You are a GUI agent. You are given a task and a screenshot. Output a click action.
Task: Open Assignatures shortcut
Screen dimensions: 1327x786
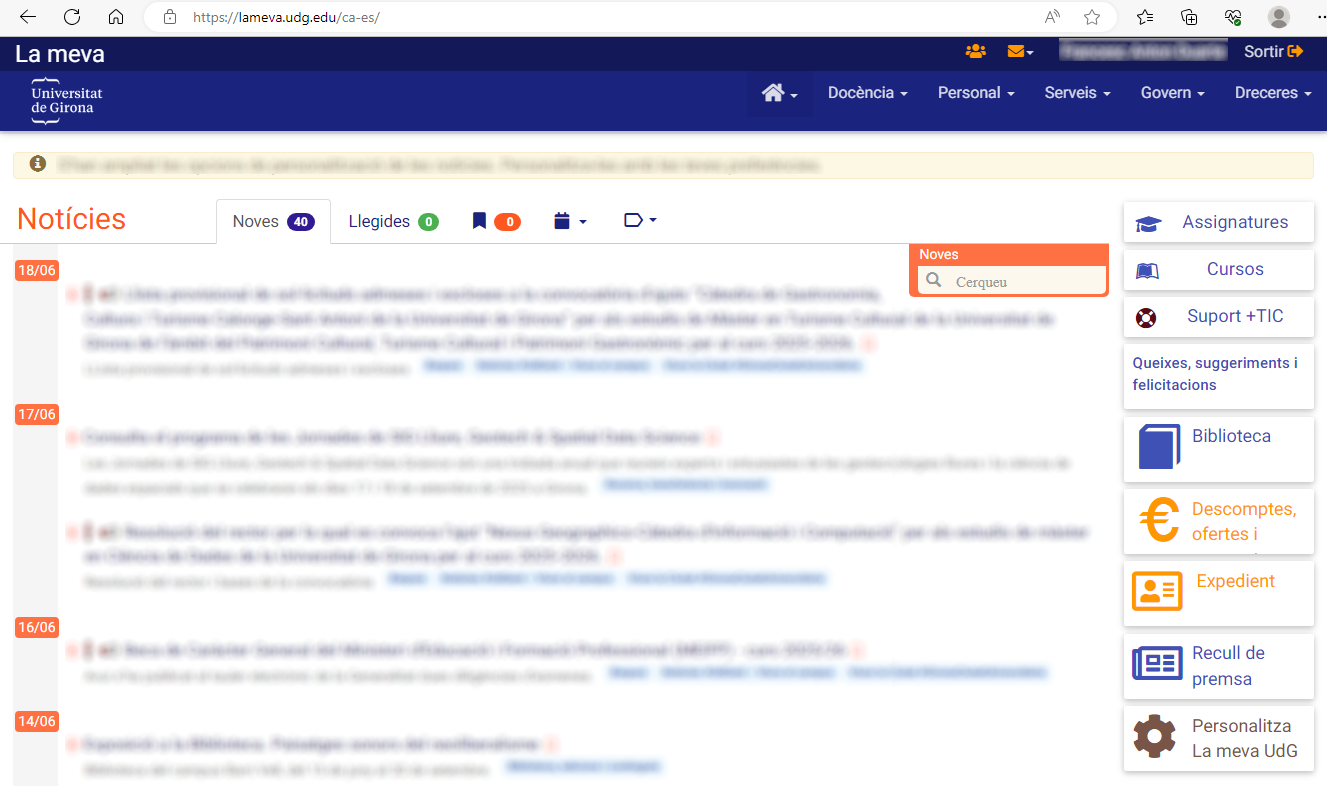(1218, 223)
